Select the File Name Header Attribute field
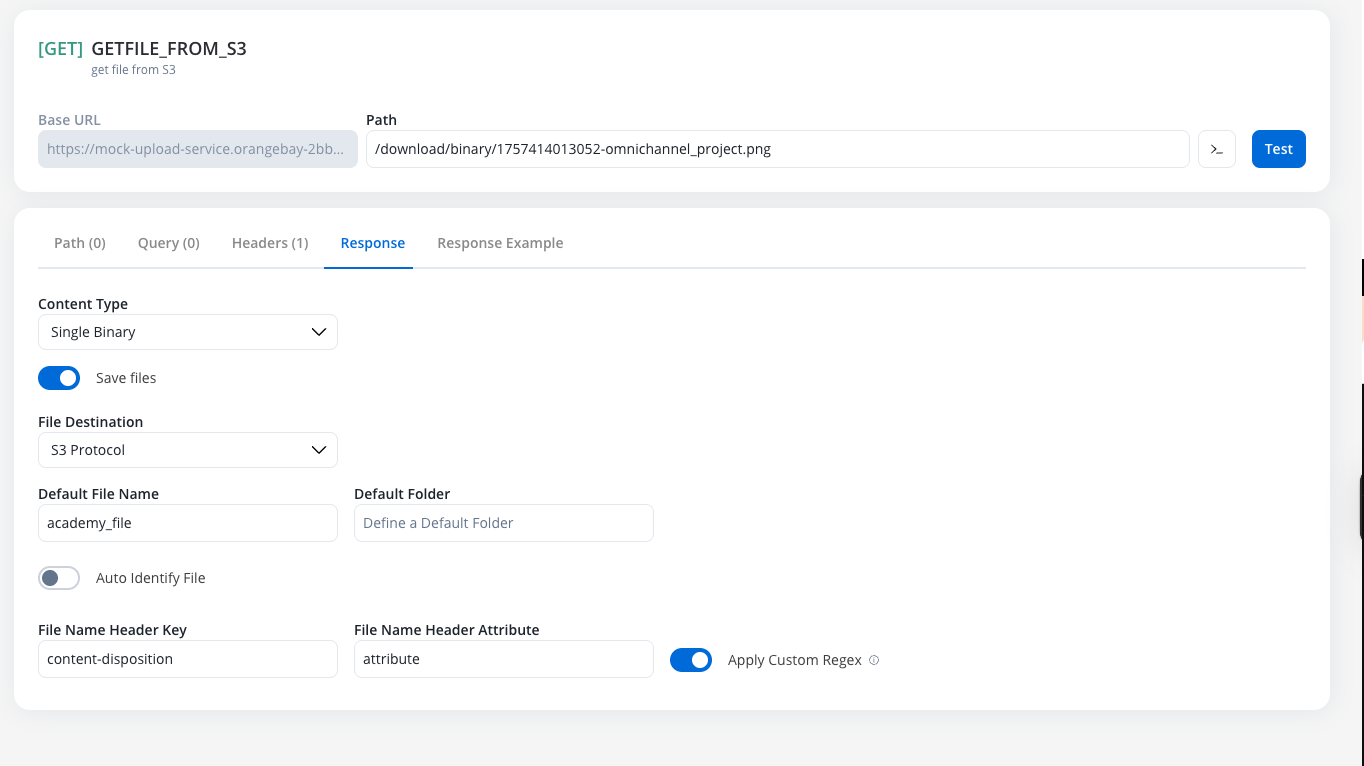The image size is (1364, 766). [x=503, y=659]
